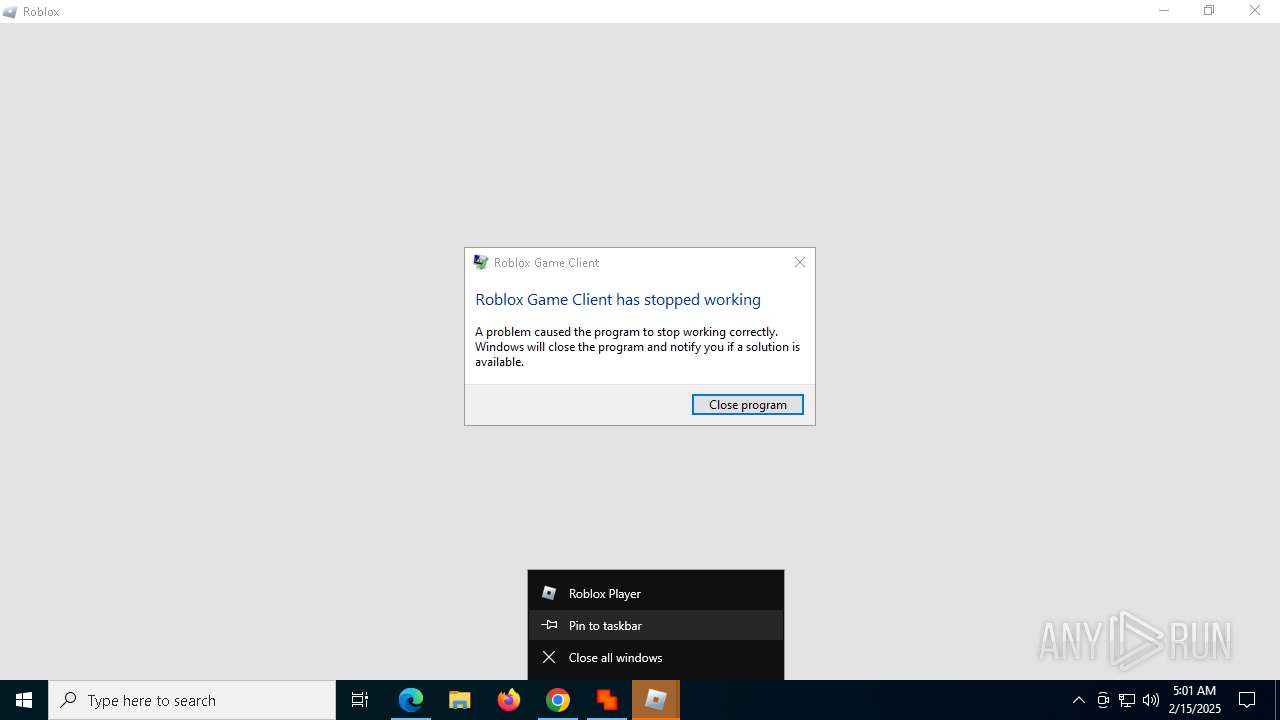Show hidden system tray icons
The width and height of the screenshot is (1280, 720).
click(1079, 700)
